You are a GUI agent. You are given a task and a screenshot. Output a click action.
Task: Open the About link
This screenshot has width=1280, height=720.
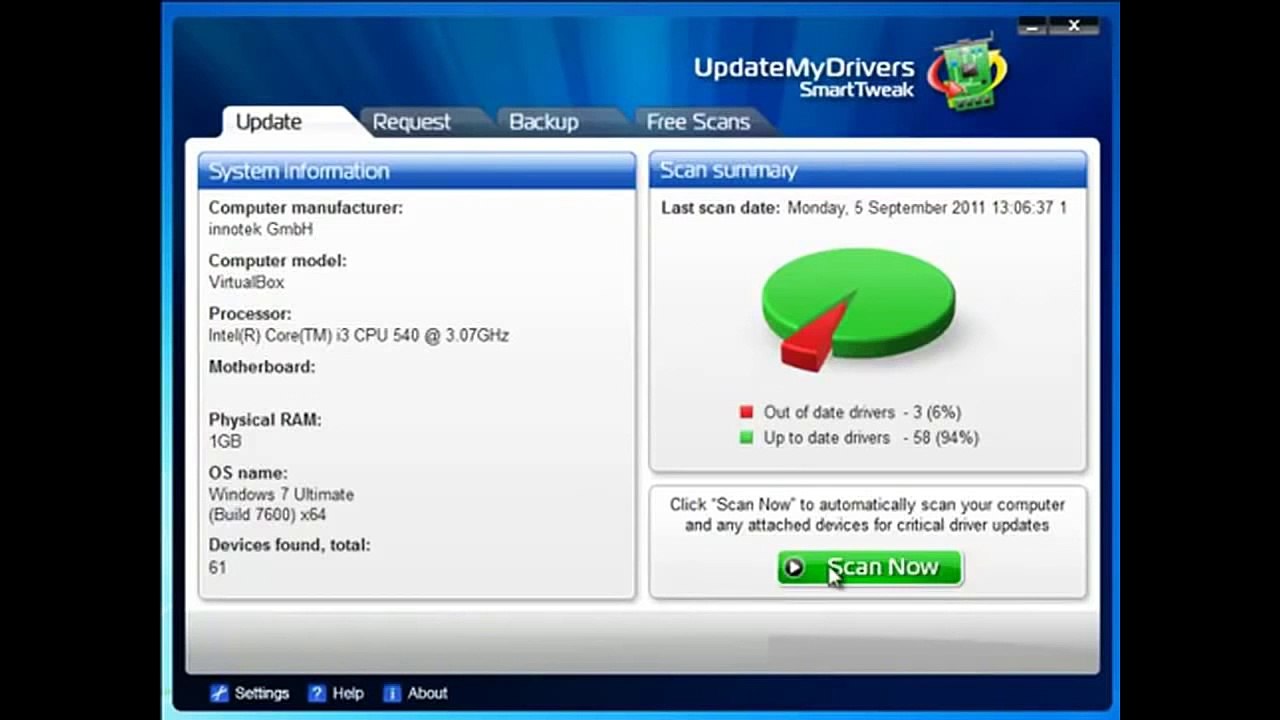[415, 693]
